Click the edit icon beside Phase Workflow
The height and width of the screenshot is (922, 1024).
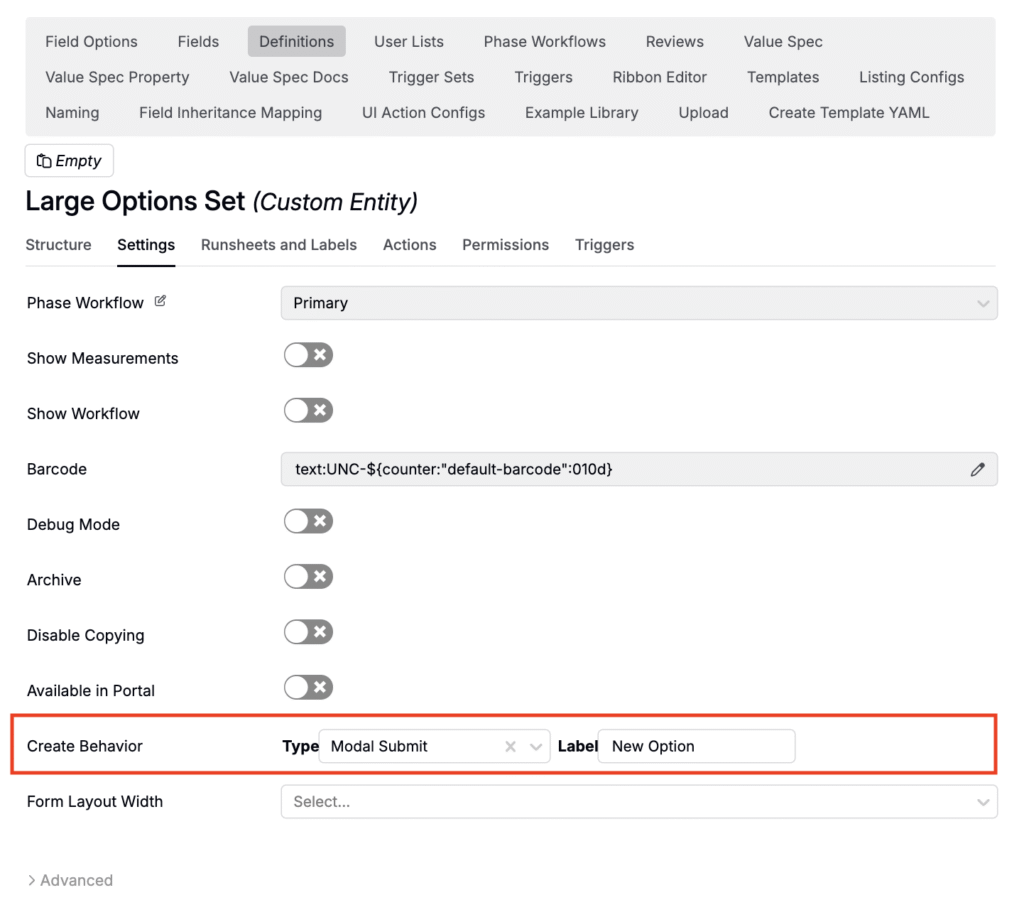161,301
